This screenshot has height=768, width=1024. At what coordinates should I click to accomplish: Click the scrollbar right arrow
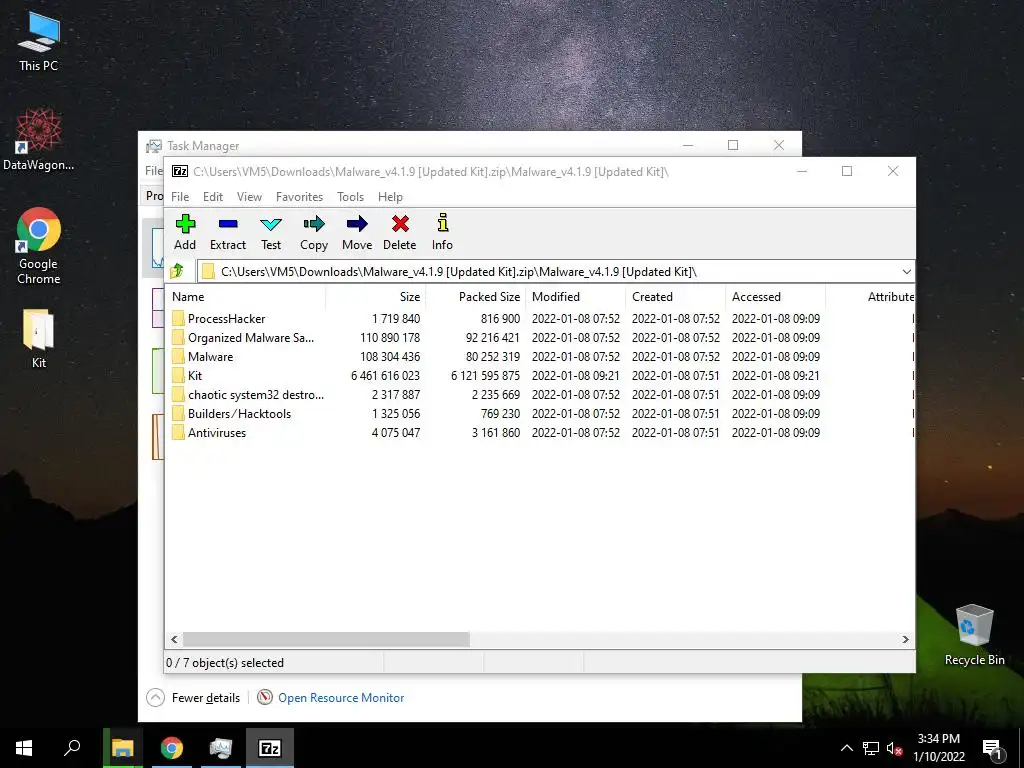pyautogui.click(x=905, y=639)
